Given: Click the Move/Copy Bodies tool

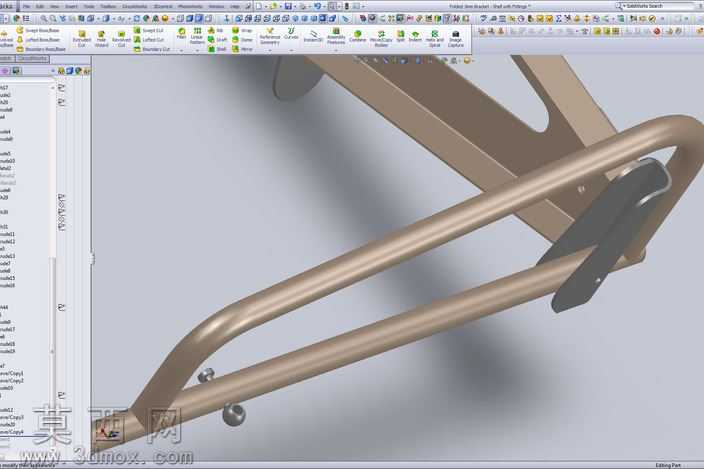Looking at the screenshot, I should tap(381, 39).
